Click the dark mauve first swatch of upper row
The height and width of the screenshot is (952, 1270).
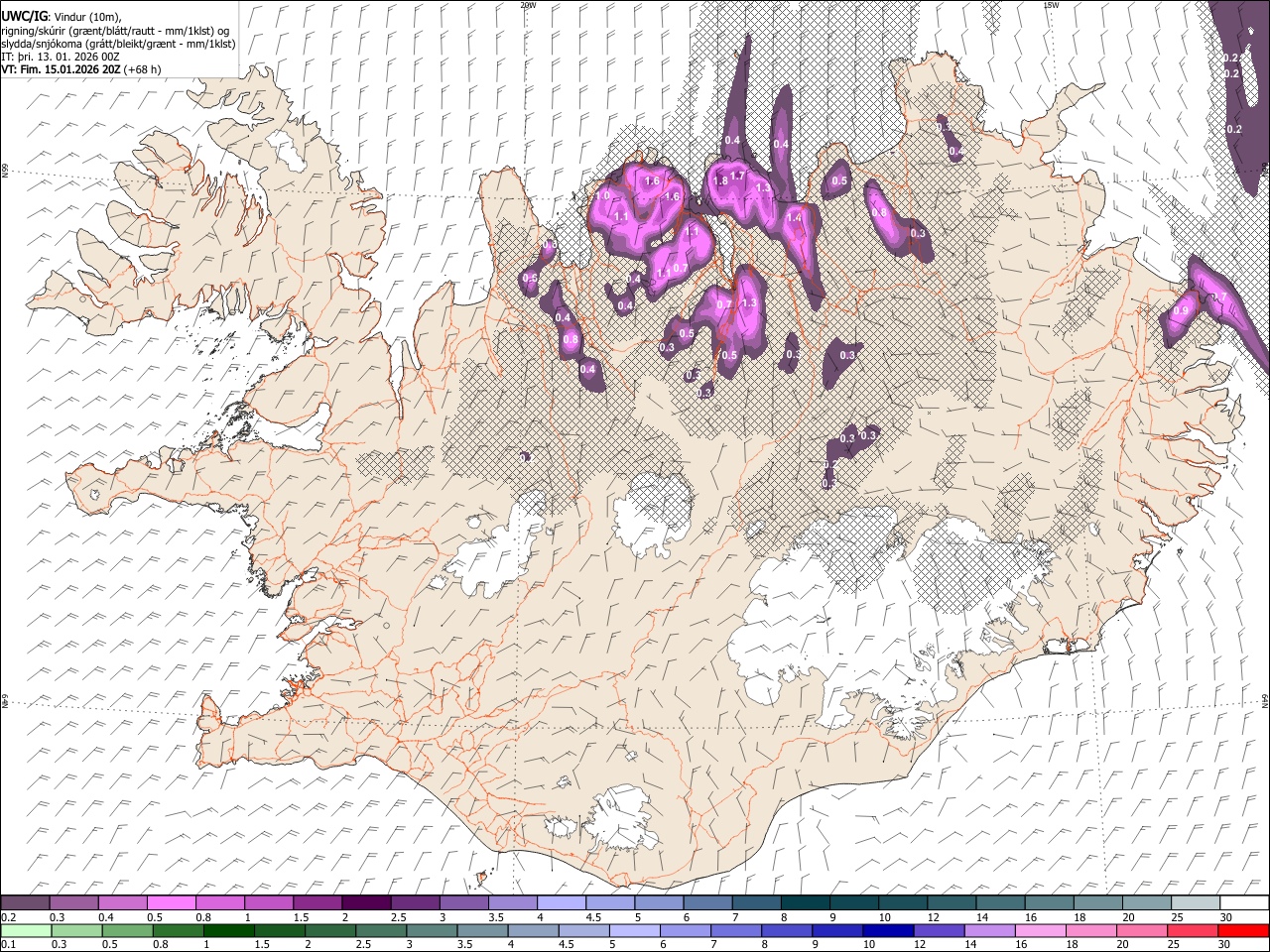pyautogui.click(x=26, y=902)
